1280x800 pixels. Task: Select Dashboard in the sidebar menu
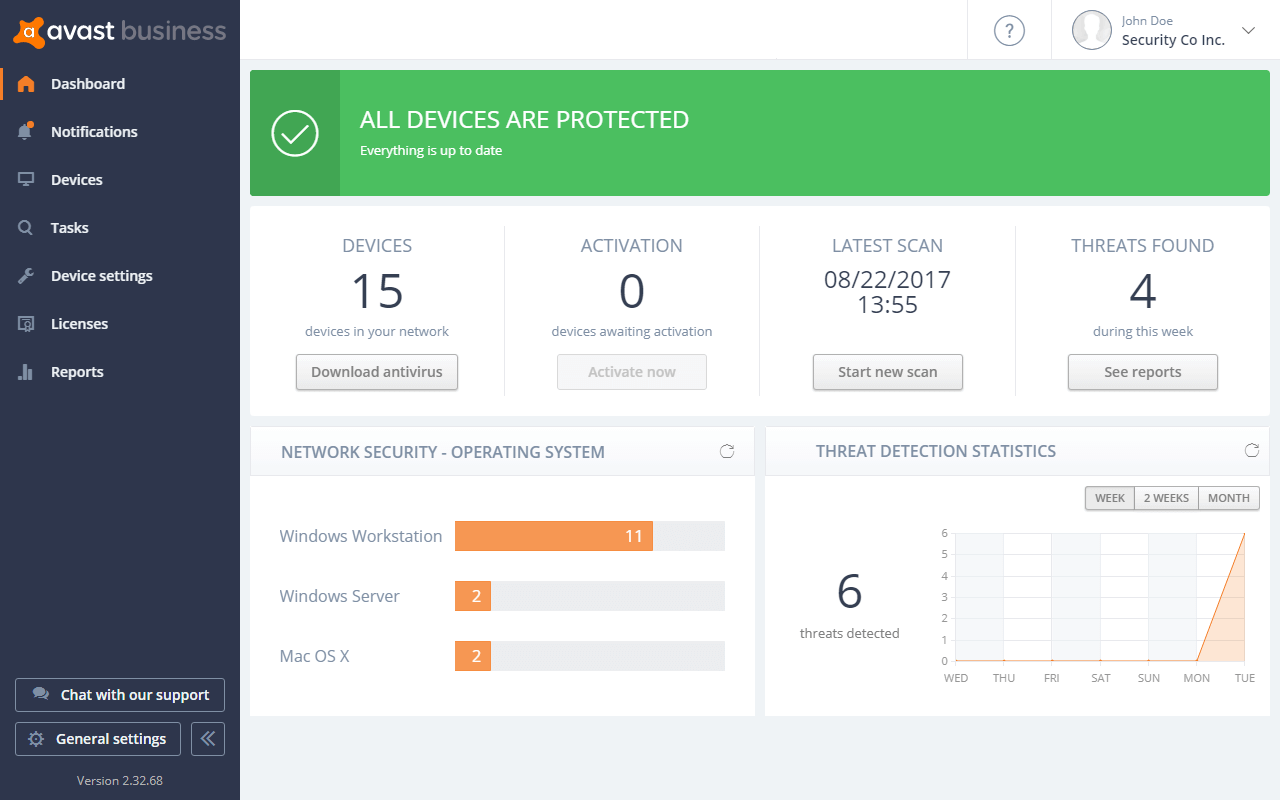[88, 83]
